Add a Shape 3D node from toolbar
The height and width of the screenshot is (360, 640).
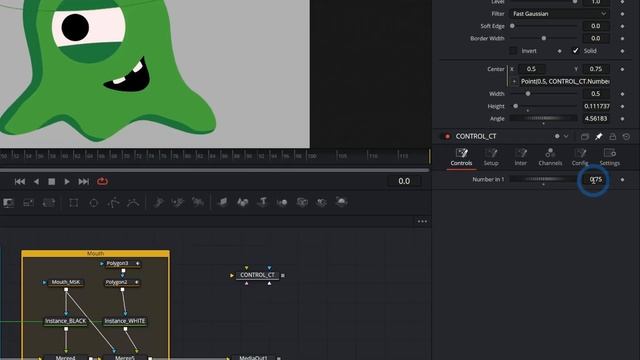242,202
